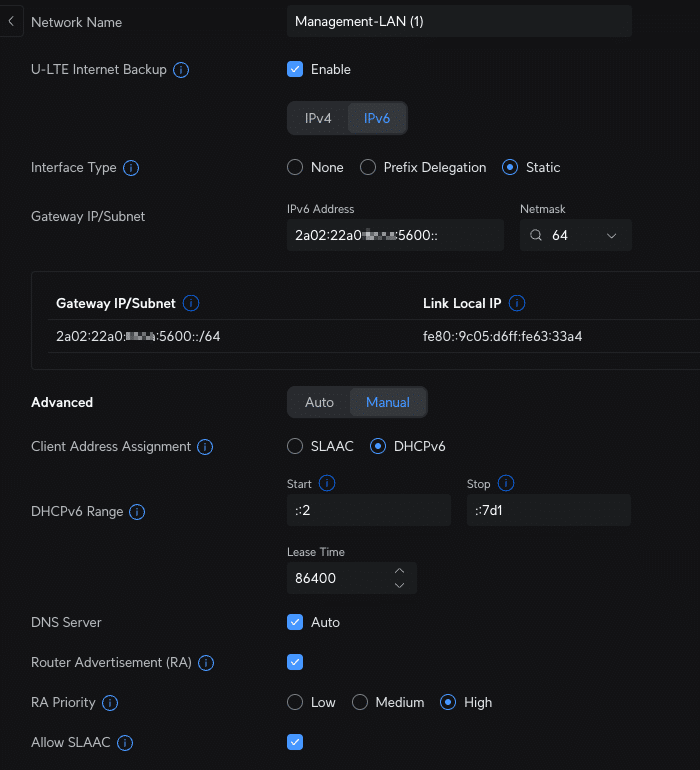This screenshot has width=700, height=770.
Task: Switch Advanced setting to Auto
Action: pos(319,402)
